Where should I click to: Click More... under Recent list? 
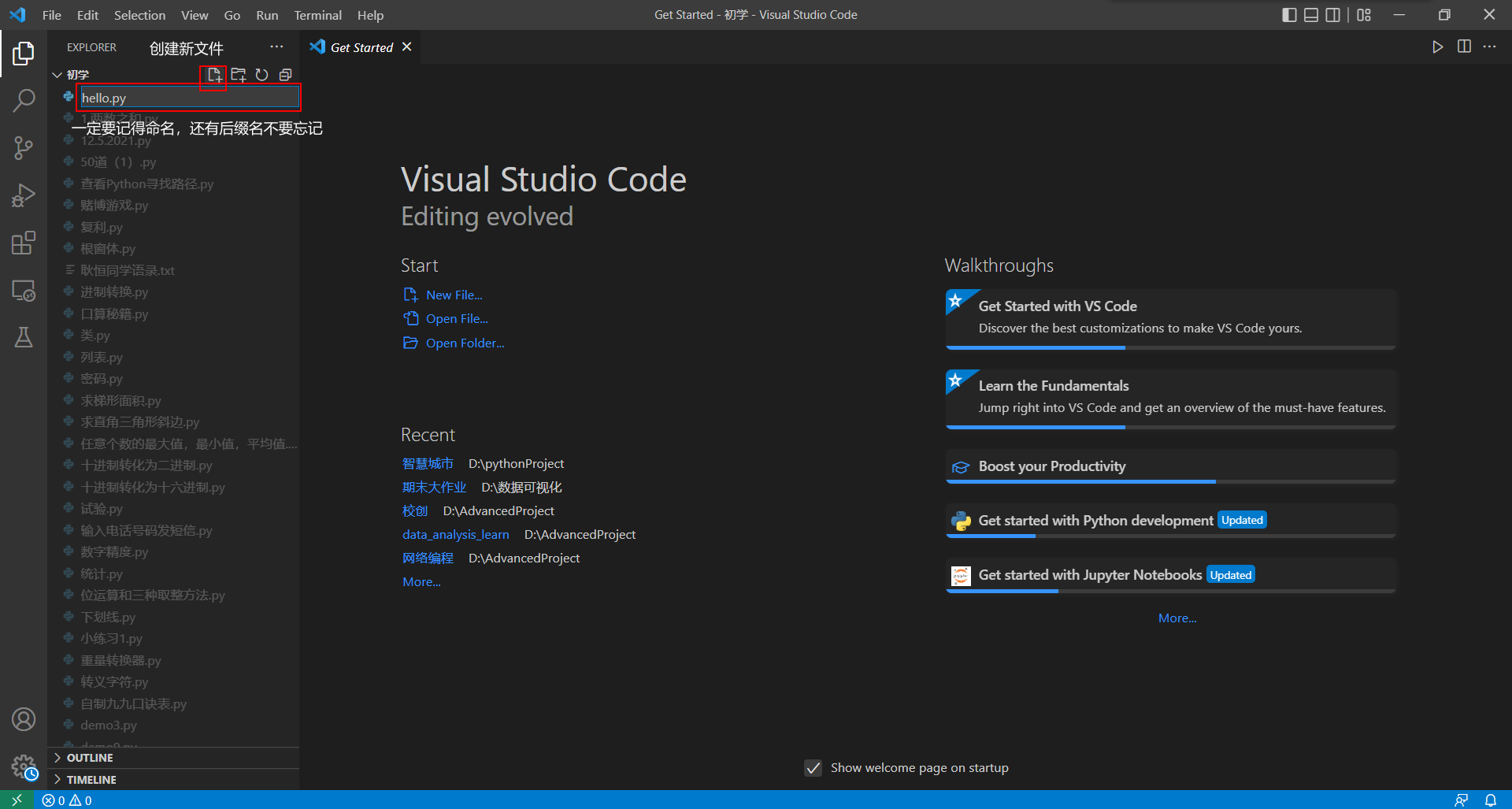click(421, 582)
